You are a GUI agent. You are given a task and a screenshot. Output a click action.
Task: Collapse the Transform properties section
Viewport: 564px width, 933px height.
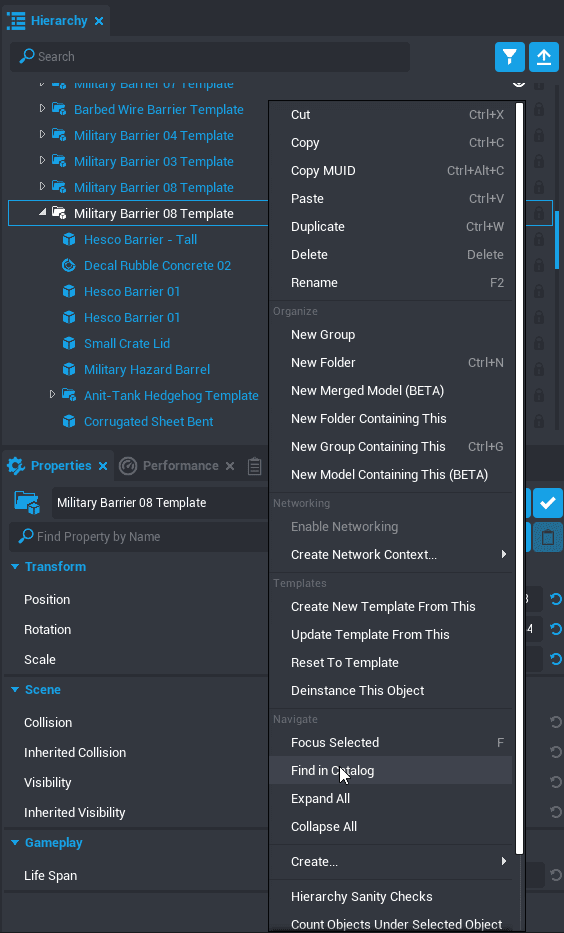(15, 567)
